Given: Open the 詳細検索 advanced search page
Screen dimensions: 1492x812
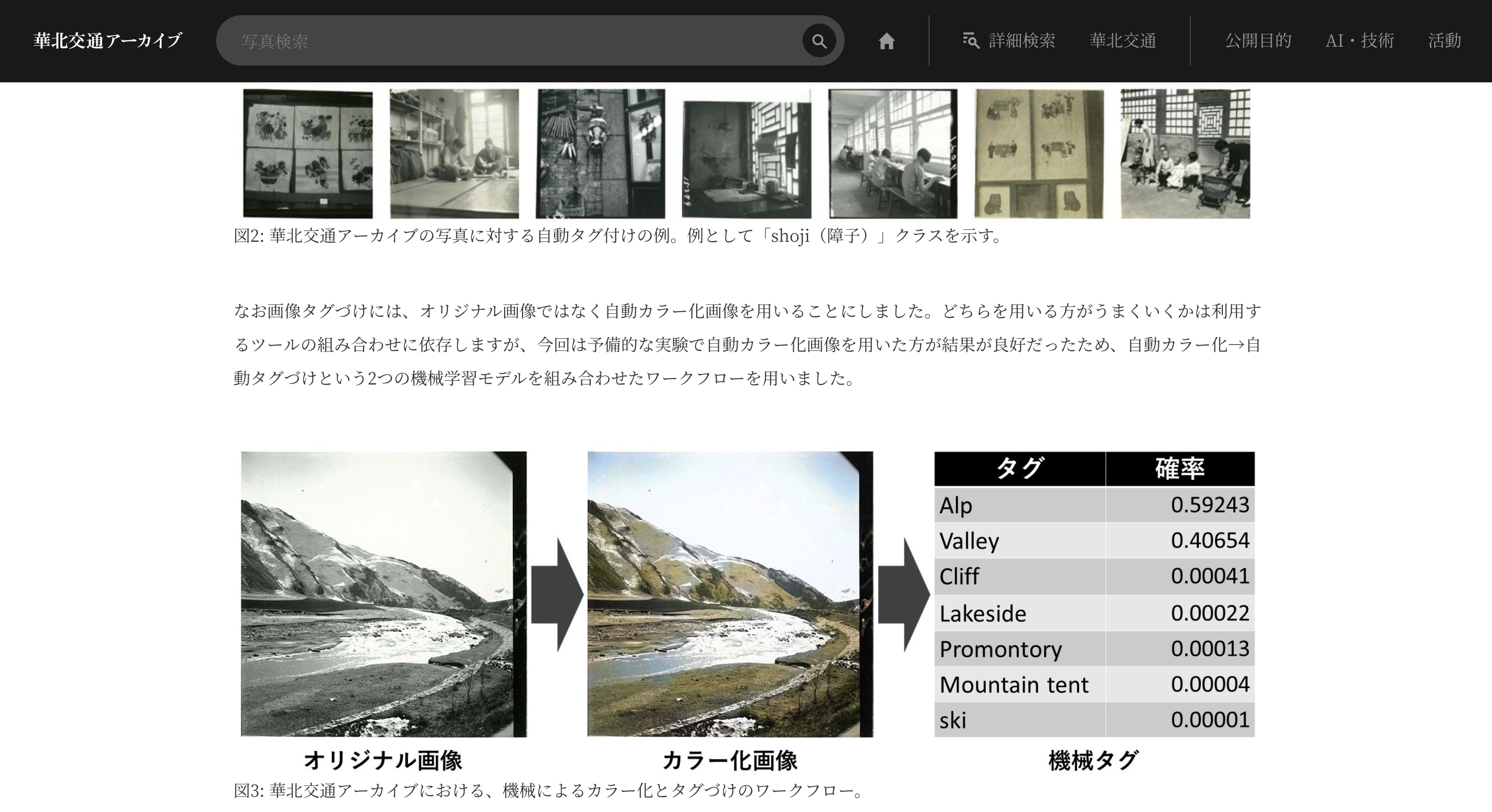Looking at the screenshot, I should pos(1021,40).
